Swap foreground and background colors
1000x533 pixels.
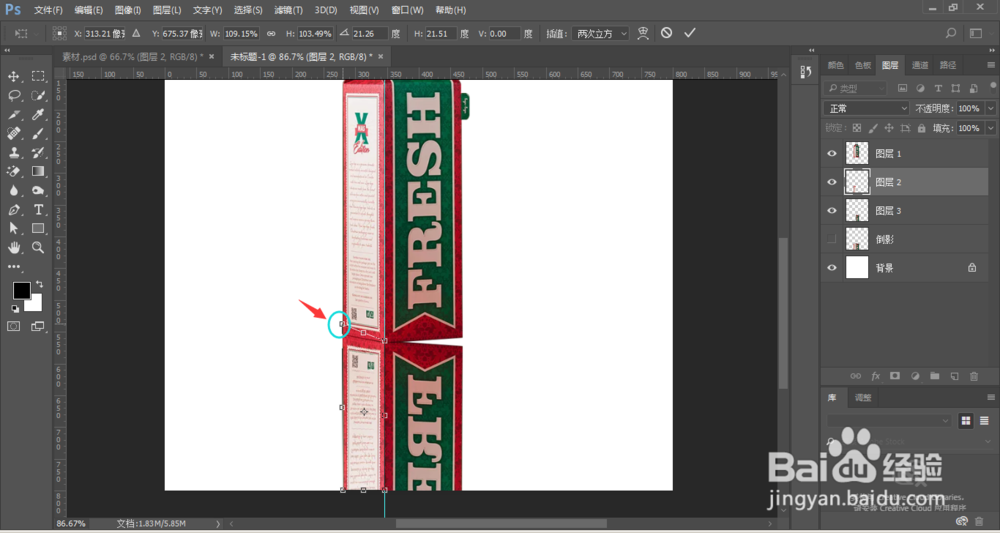click(x=40, y=284)
